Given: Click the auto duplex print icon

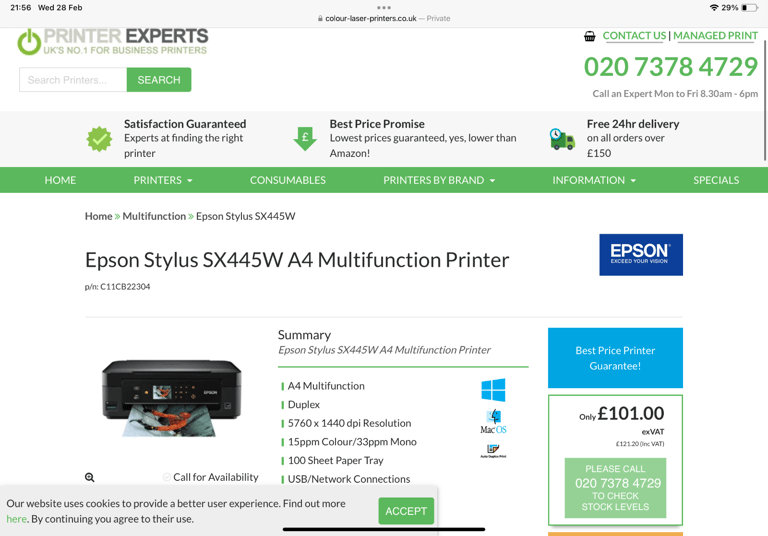Looking at the screenshot, I should (x=493, y=451).
